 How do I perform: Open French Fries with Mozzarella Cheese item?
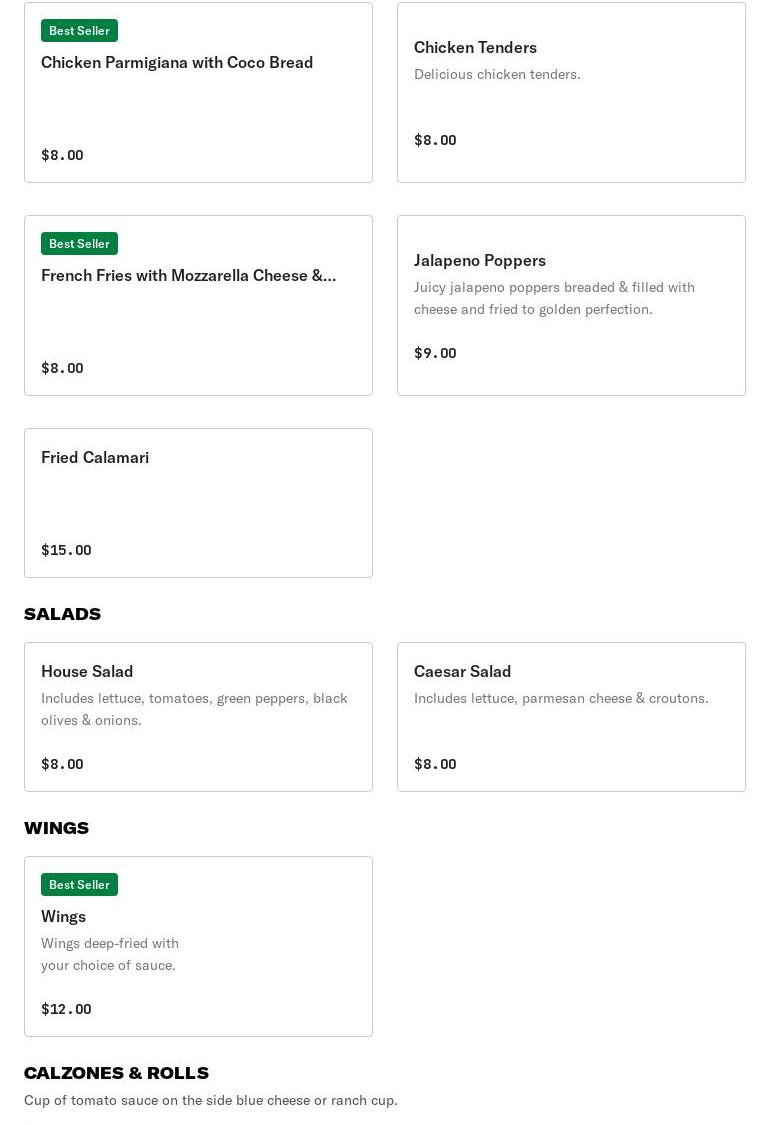point(188,275)
